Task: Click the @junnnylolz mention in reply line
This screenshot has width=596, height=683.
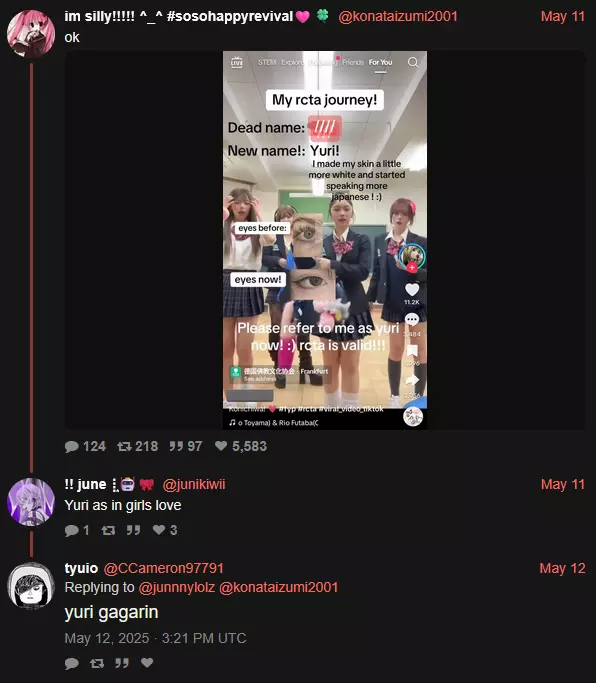Action: click(x=176, y=587)
